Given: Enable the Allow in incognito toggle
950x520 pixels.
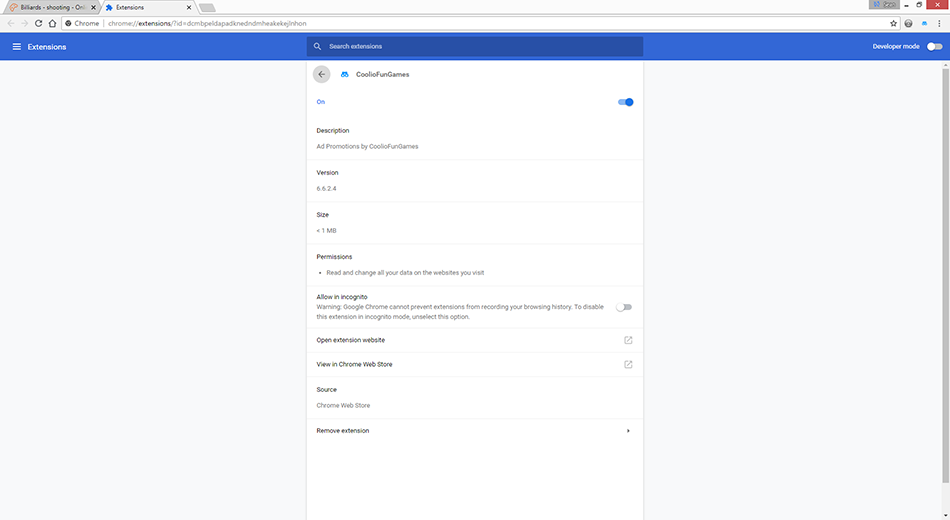Looking at the screenshot, I should tap(625, 307).
